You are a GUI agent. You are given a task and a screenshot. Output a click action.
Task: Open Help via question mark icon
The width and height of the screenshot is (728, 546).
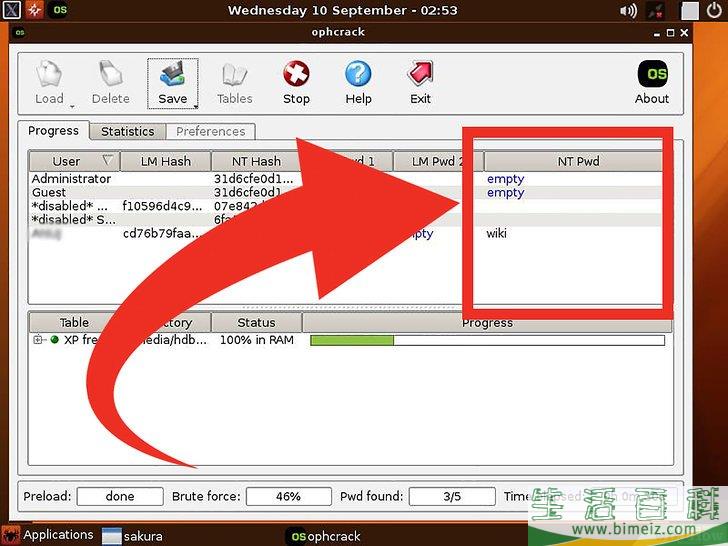pos(358,74)
